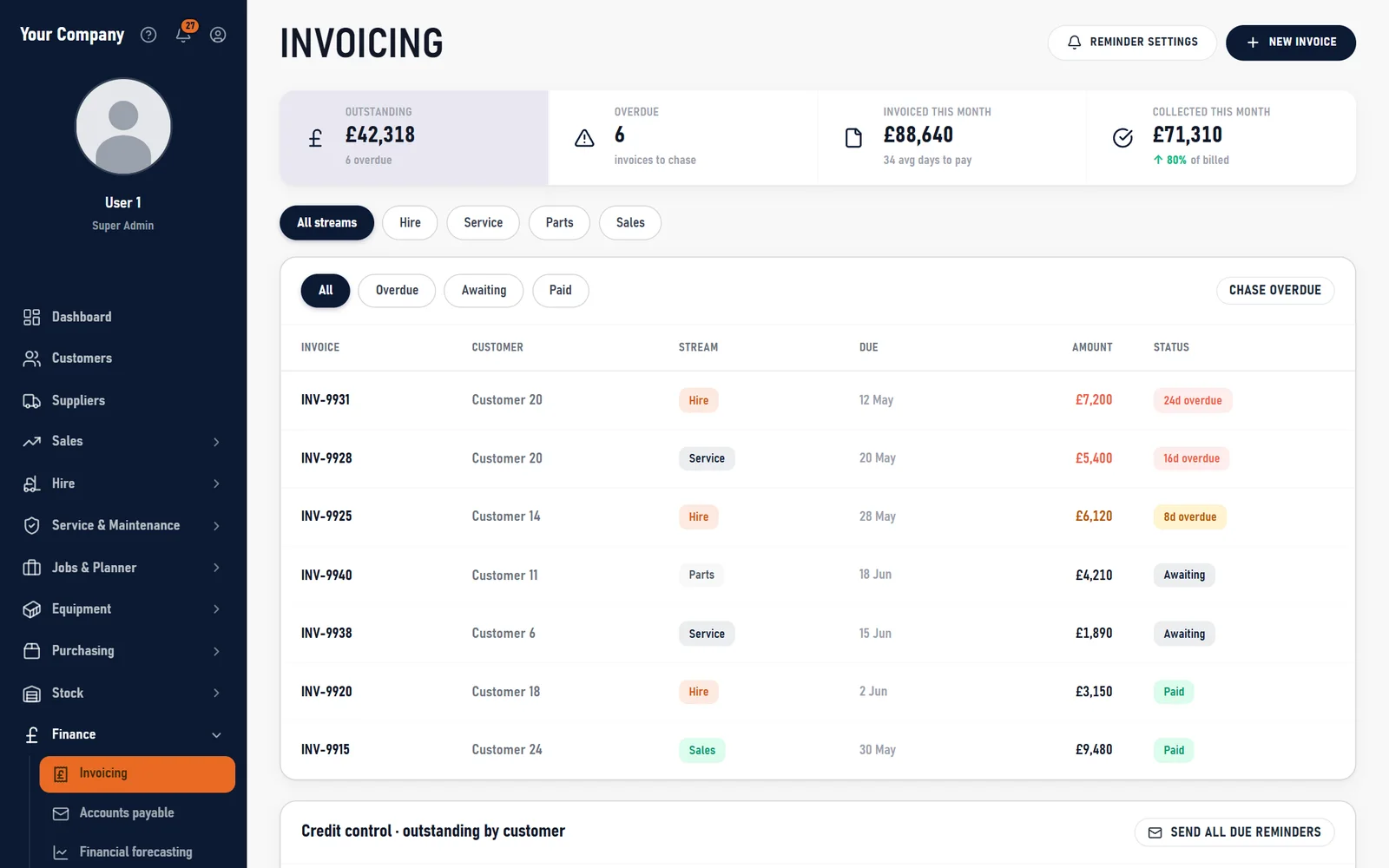The height and width of the screenshot is (868, 1389).
Task: Click the Accounts payable envelope icon
Action: [x=61, y=813]
